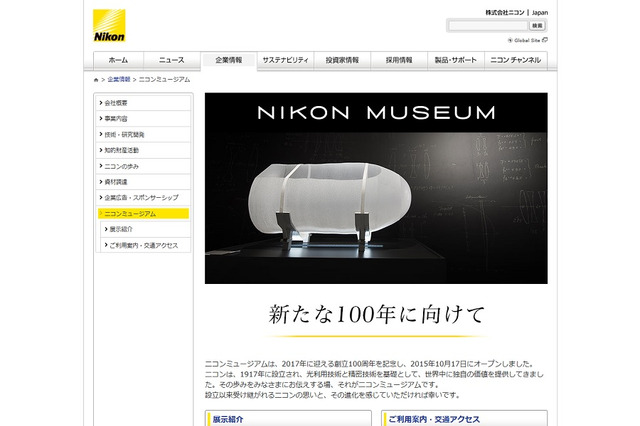The image size is (640, 426).
Task: Click the Nikon logo
Action: (x=109, y=26)
